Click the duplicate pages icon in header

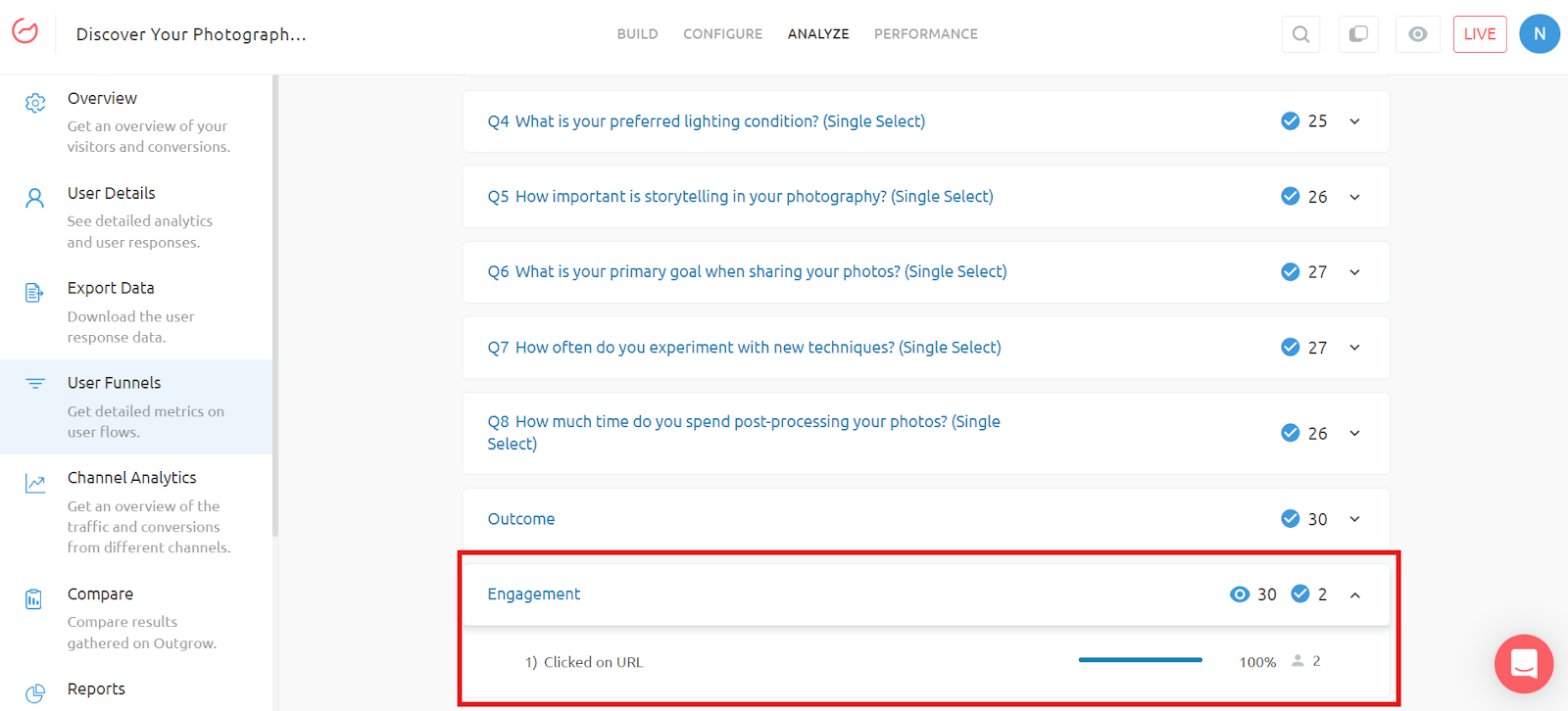1358,34
